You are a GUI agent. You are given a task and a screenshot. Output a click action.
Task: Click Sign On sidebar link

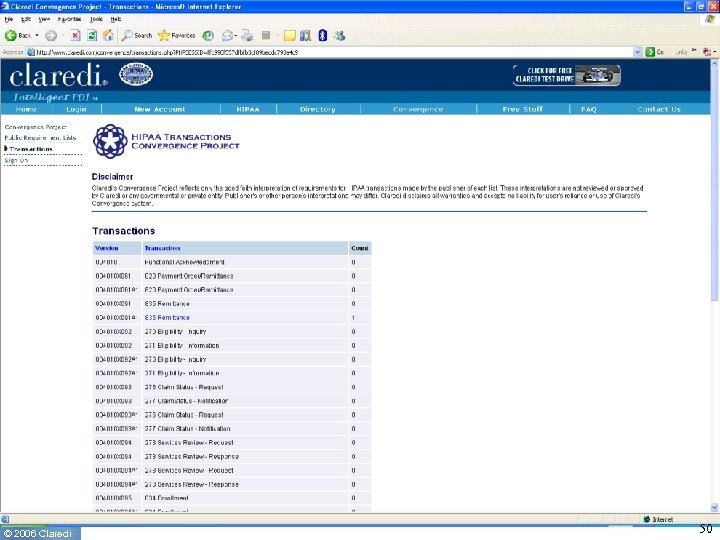point(16,161)
